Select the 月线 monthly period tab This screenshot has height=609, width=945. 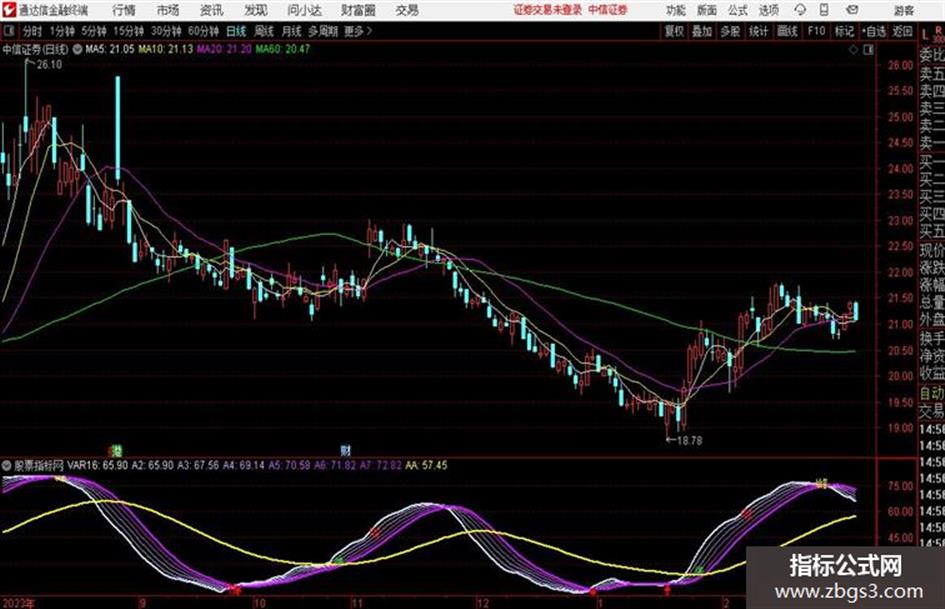pos(292,31)
